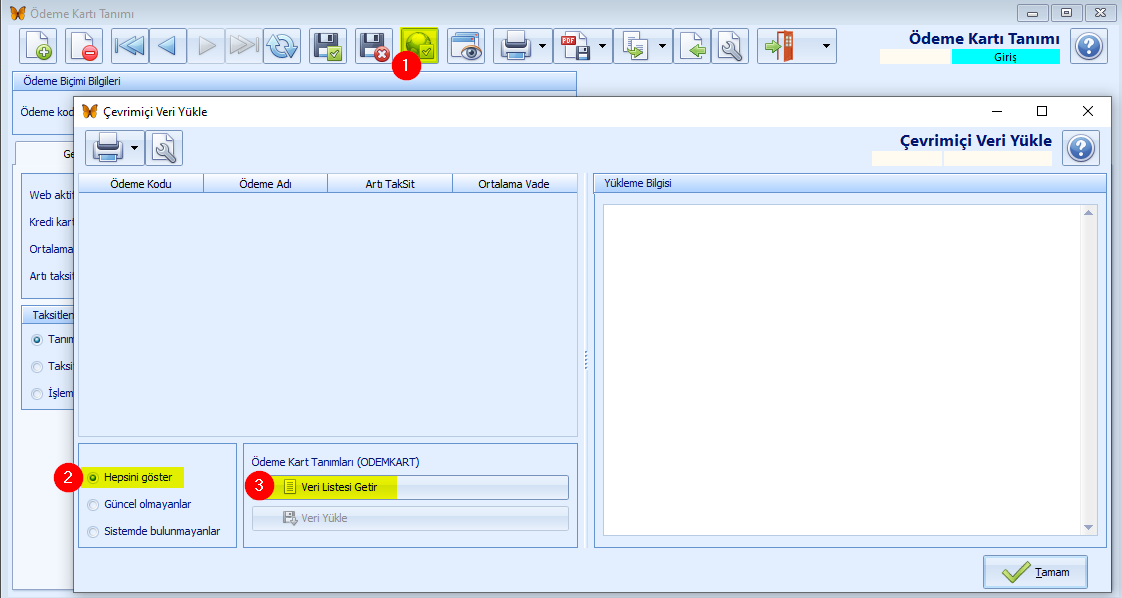Go to the next record arrow
Image resolution: width=1122 pixels, height=598 pixels.
[x=206, y=46]
